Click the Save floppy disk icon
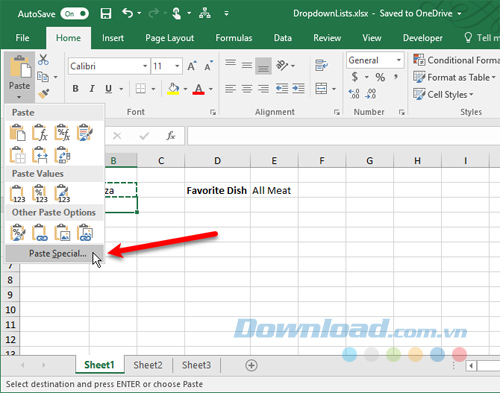Screen dimensions: 500x393 pos(106,13)
